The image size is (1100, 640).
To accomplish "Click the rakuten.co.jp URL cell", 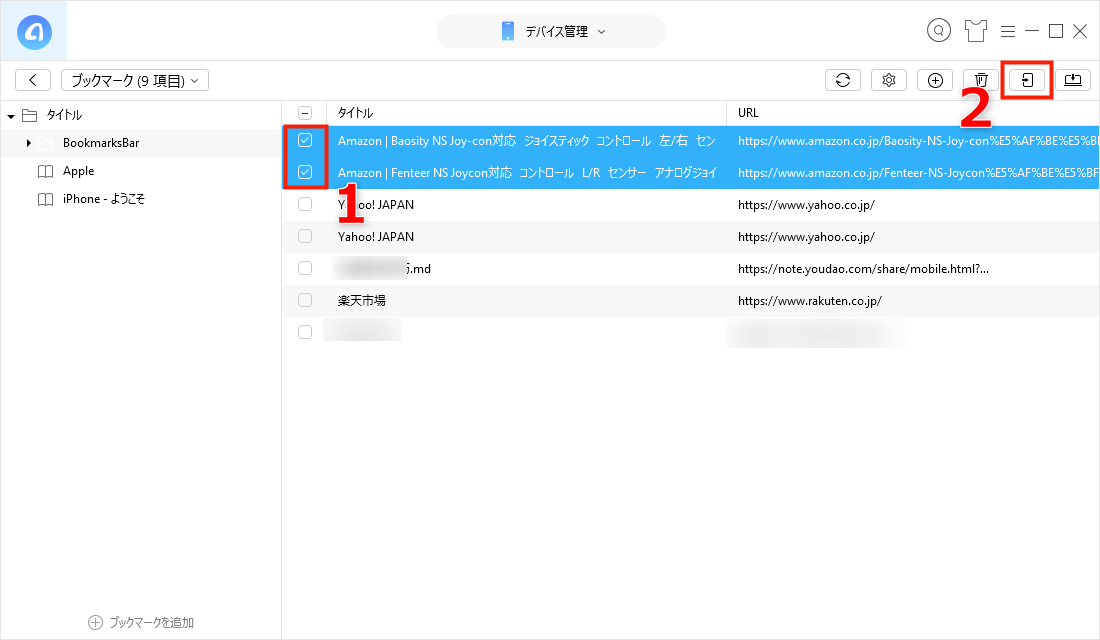I will pos(810,301).
